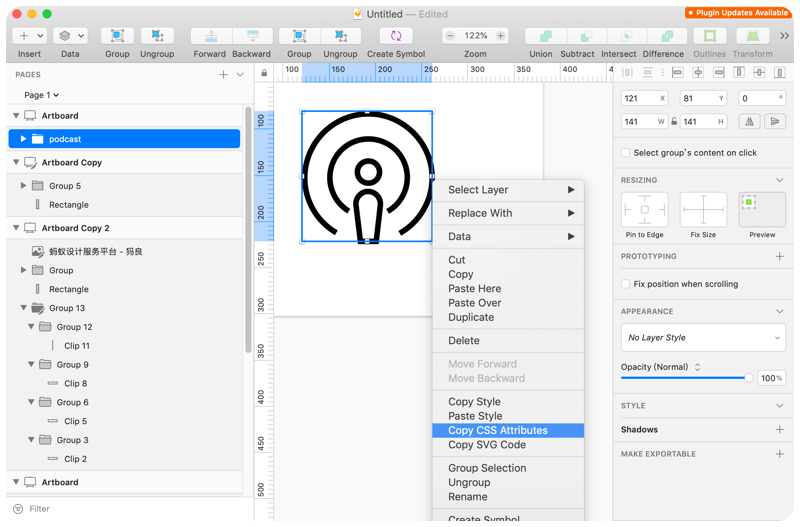Click the Forward arrange icon
Screen dimensions: 800x527
pos(211,36)
